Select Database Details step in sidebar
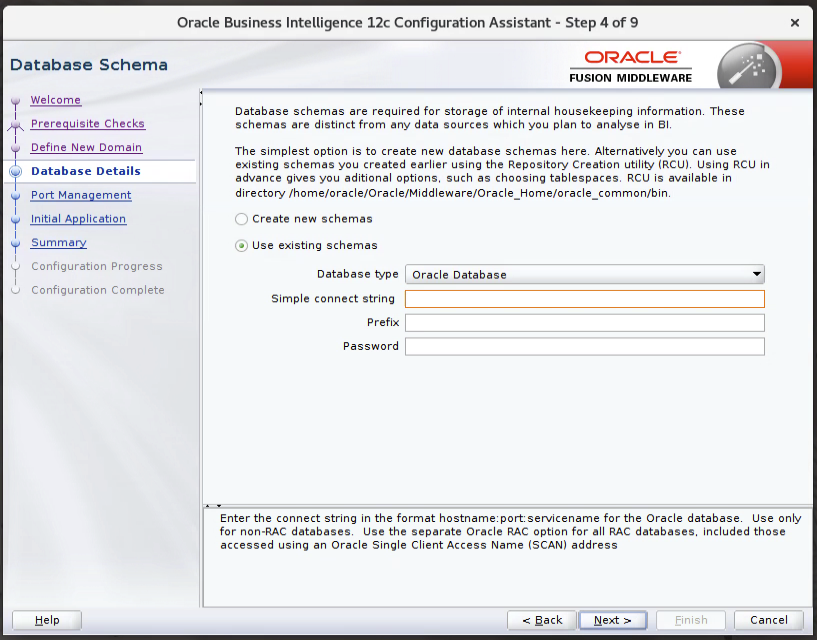 pos(86,171)
